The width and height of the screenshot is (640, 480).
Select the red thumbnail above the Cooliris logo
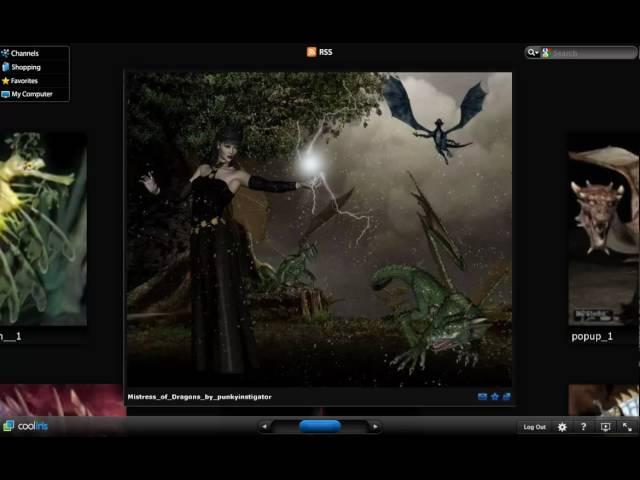[x=62, y=400]
